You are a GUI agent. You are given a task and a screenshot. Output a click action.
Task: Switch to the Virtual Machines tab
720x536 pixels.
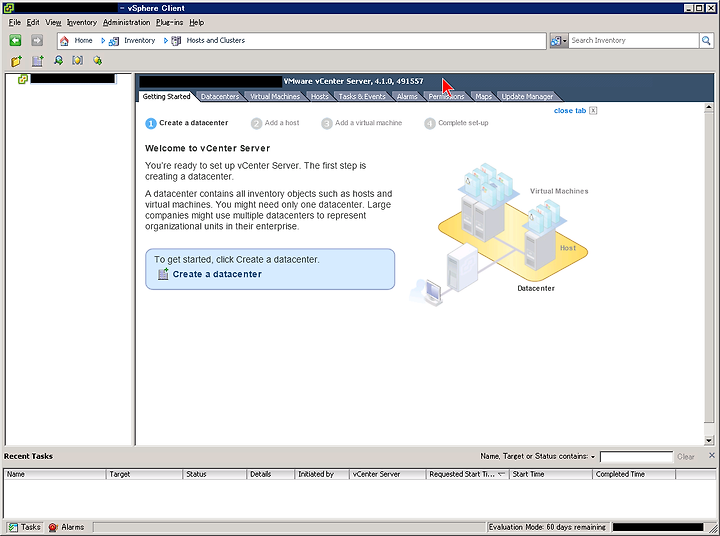click(x=275, y=96)
